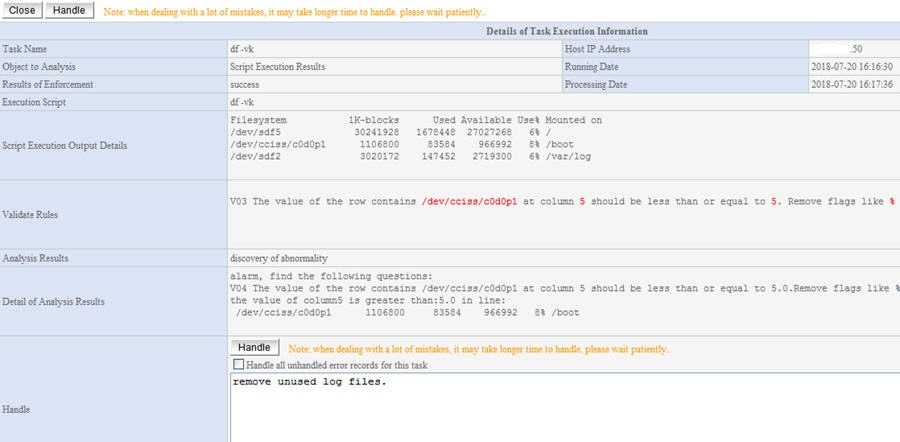
Task: Click the 'Analysis Results' label
Action: (35, 258)
